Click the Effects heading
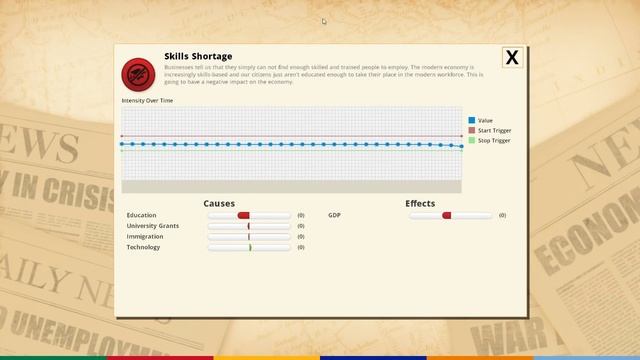This screenshot has height=360, width=640. pos(420,203)
